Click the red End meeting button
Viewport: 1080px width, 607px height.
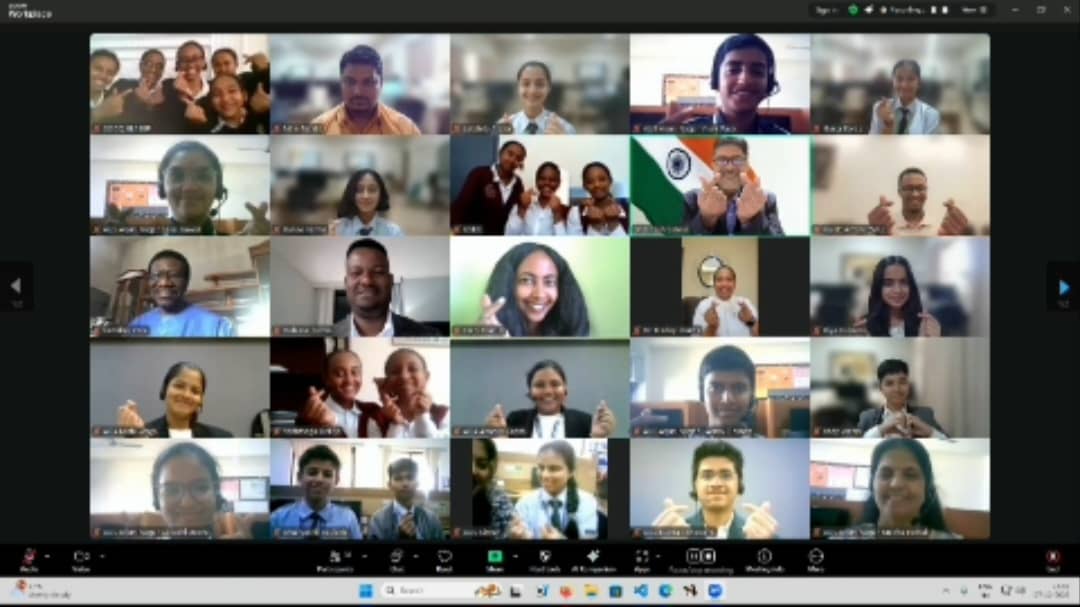click(x=1052, y=557)
